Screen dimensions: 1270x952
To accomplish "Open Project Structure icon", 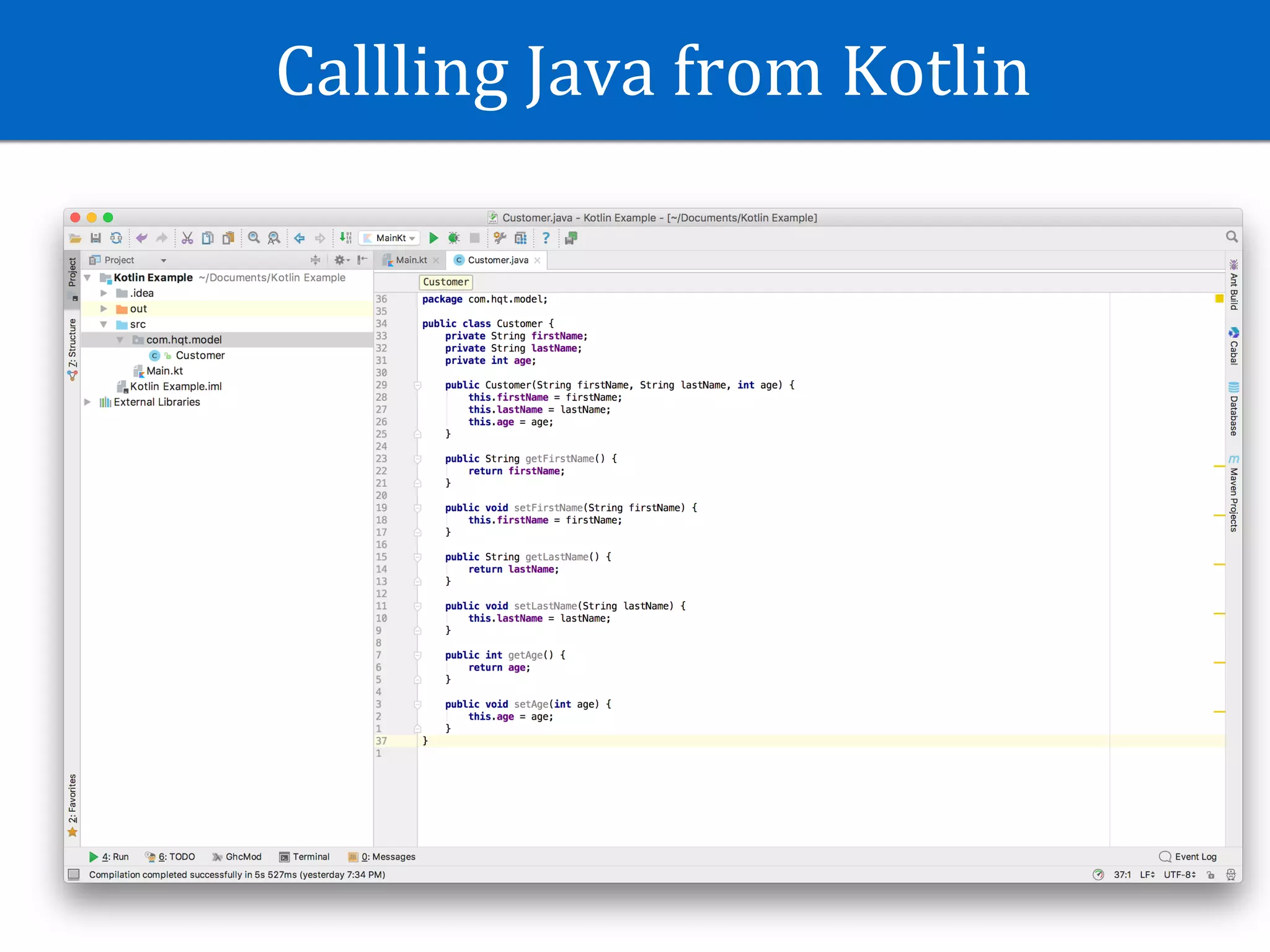I will click(x=520, y=238).
